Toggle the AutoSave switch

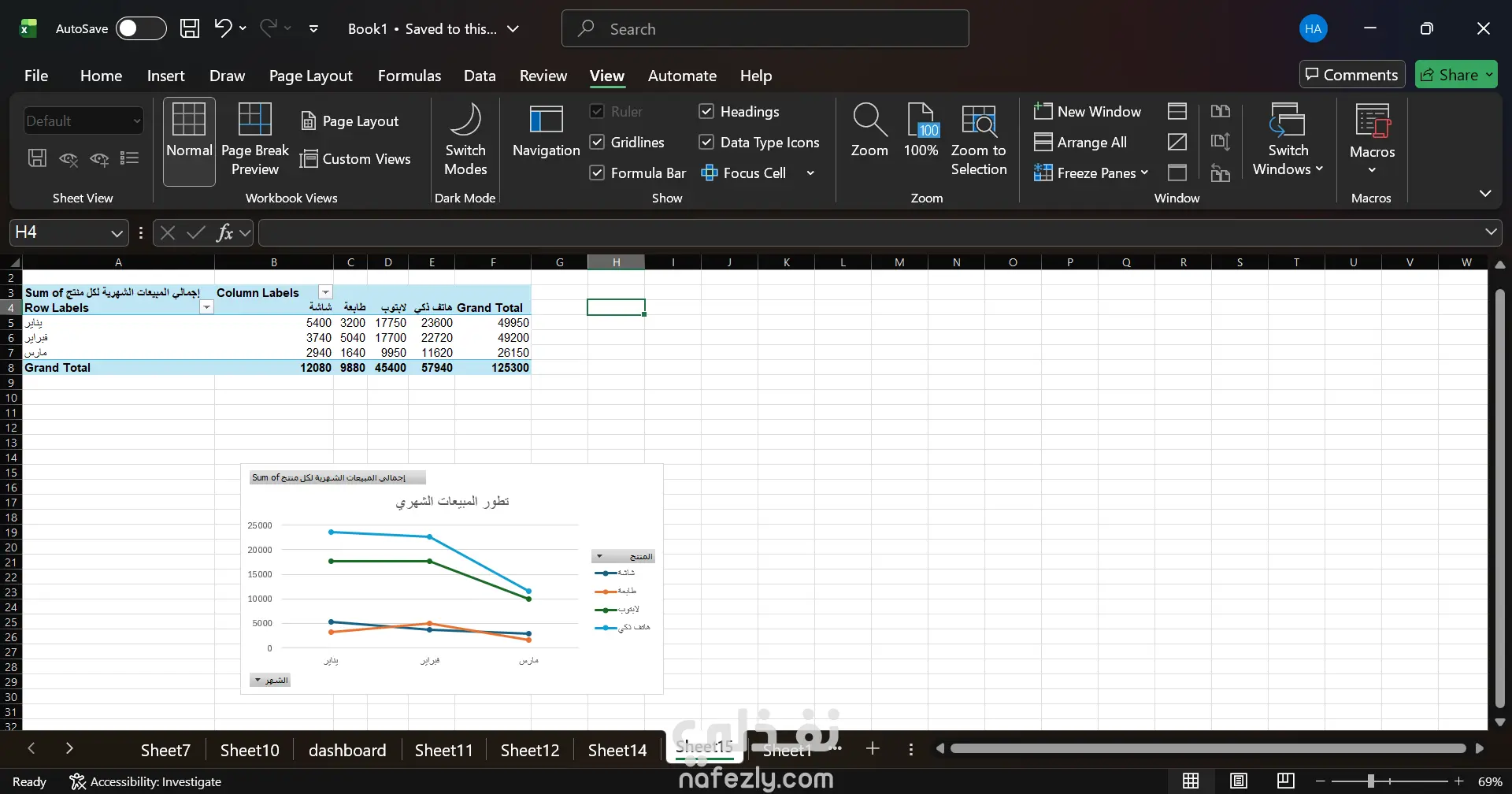[141, 28]
